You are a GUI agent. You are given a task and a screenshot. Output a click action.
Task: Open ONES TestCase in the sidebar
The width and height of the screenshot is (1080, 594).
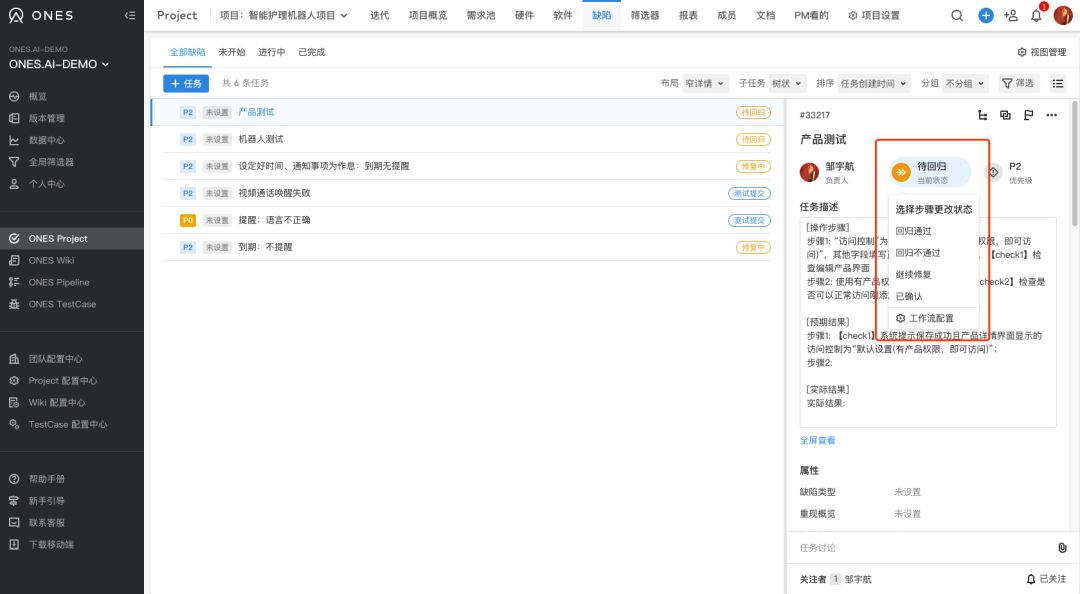pyautogui.click(x=62, y=304)
